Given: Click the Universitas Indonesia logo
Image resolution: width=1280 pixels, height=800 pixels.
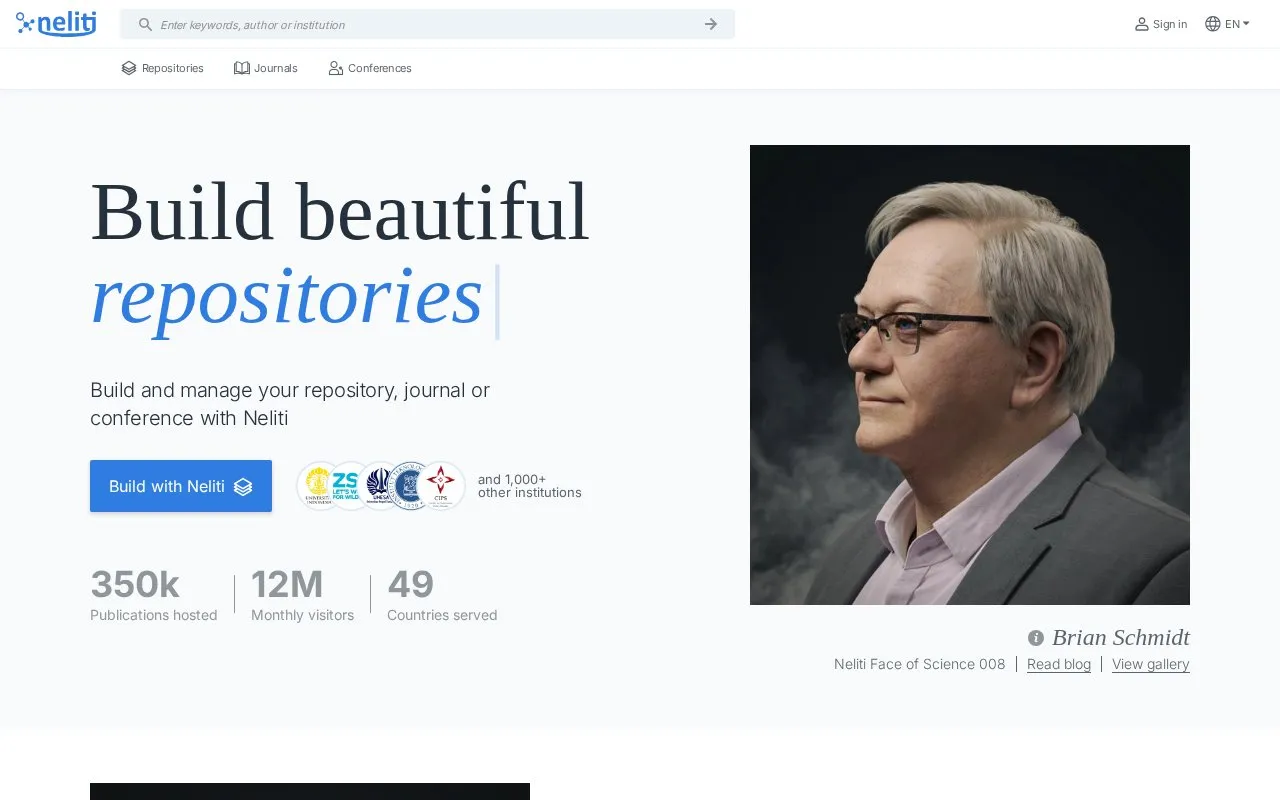Looking at the screenshot, I should coord(319,486).
